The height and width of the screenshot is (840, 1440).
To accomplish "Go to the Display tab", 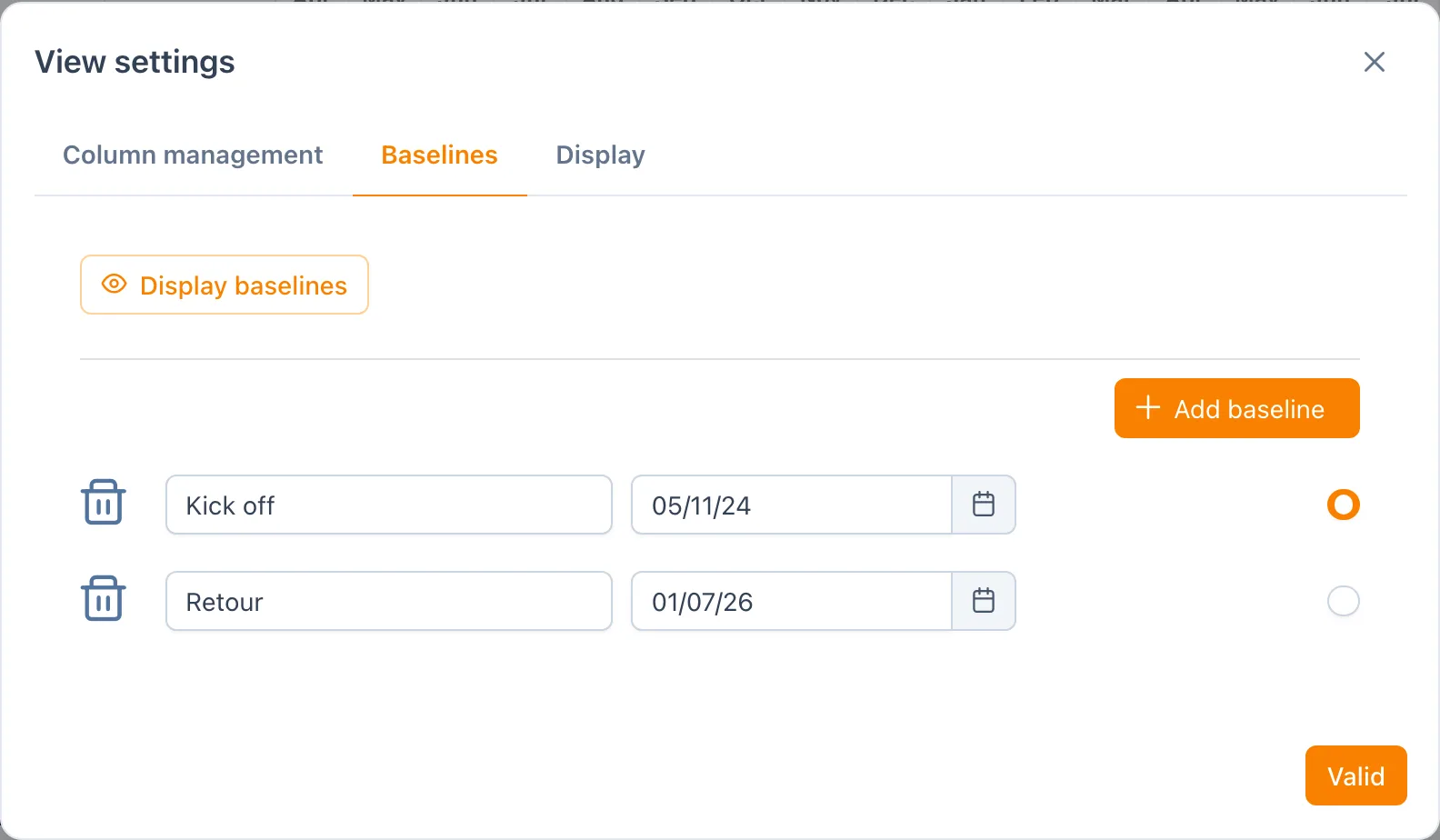I will pos(601,155).
